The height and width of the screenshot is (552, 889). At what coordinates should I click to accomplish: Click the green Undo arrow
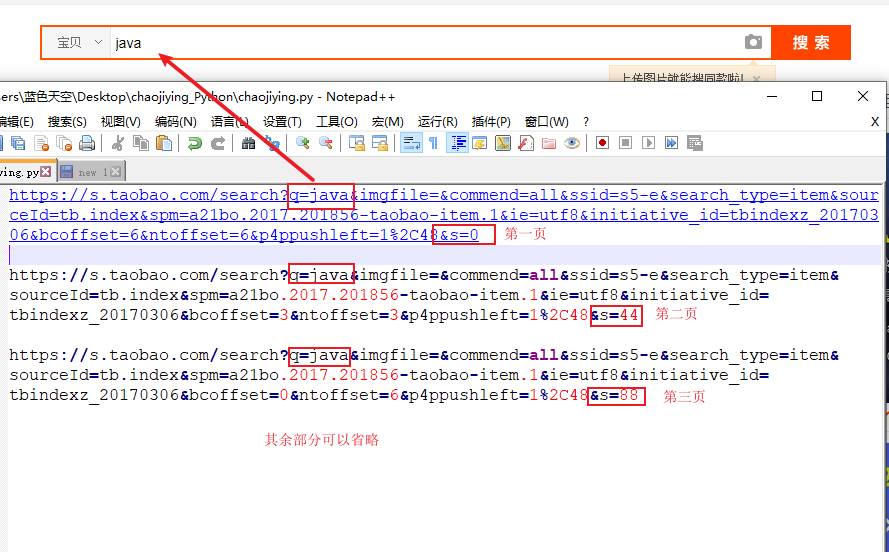coord(194,143)
